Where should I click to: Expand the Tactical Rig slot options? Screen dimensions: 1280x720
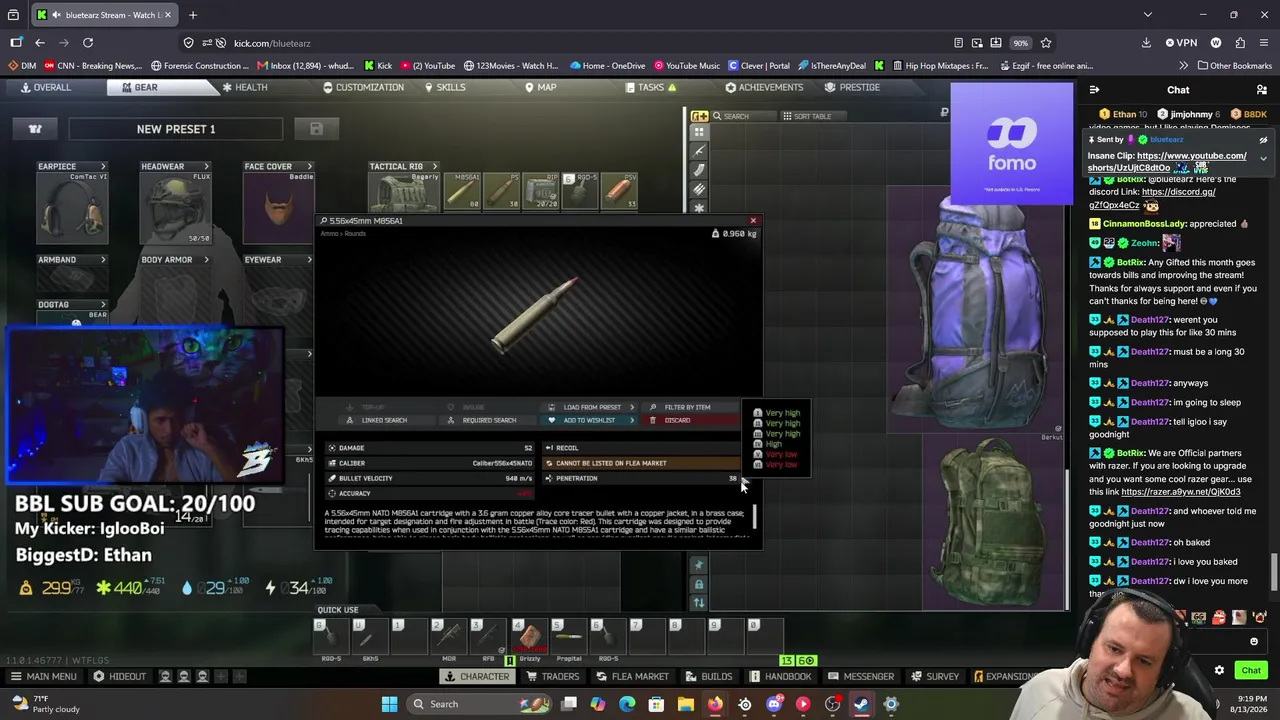click(434, 166)
